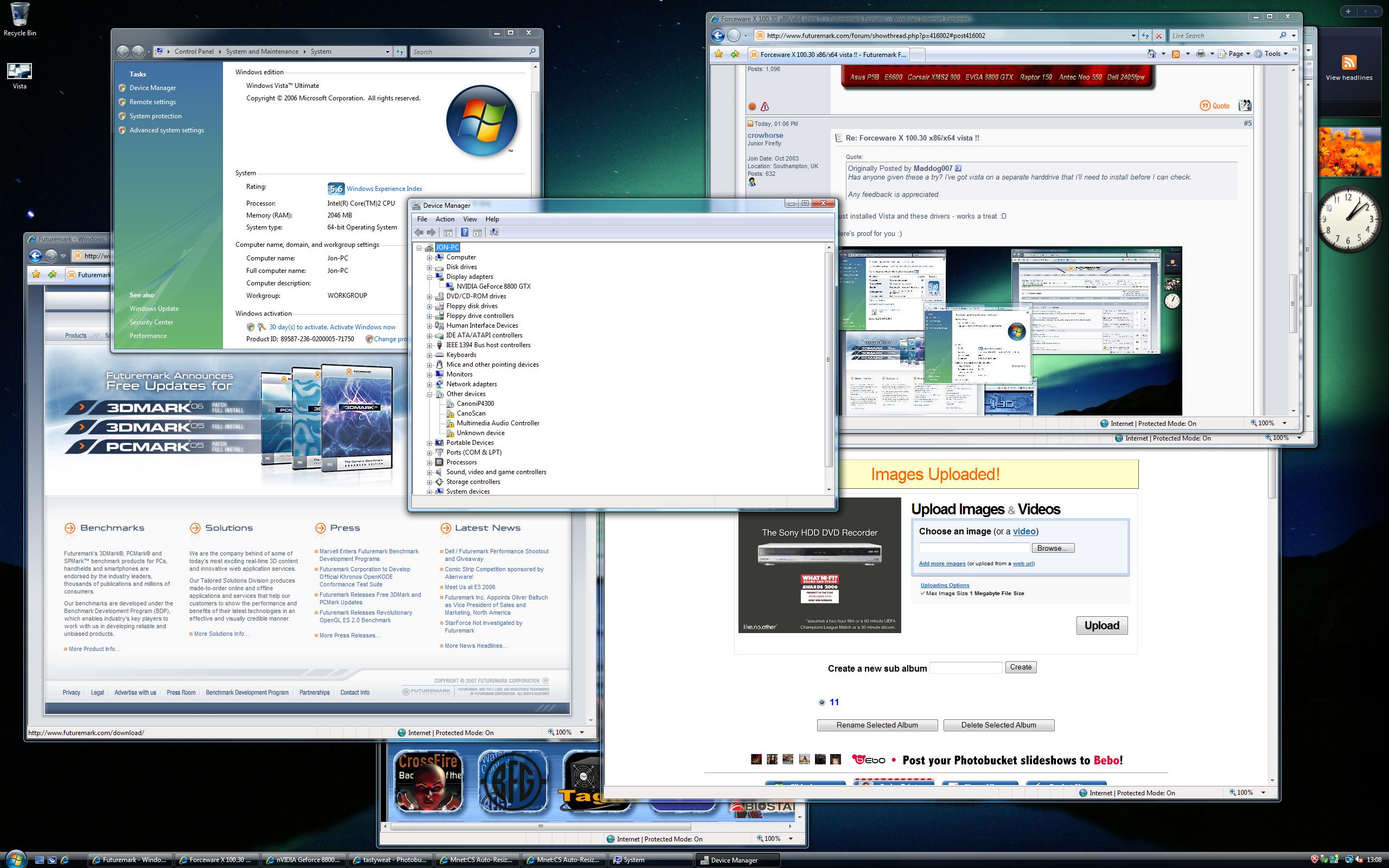
Task: Open Recycle Bin desktop icon
Action: click(x=20, y=19)
